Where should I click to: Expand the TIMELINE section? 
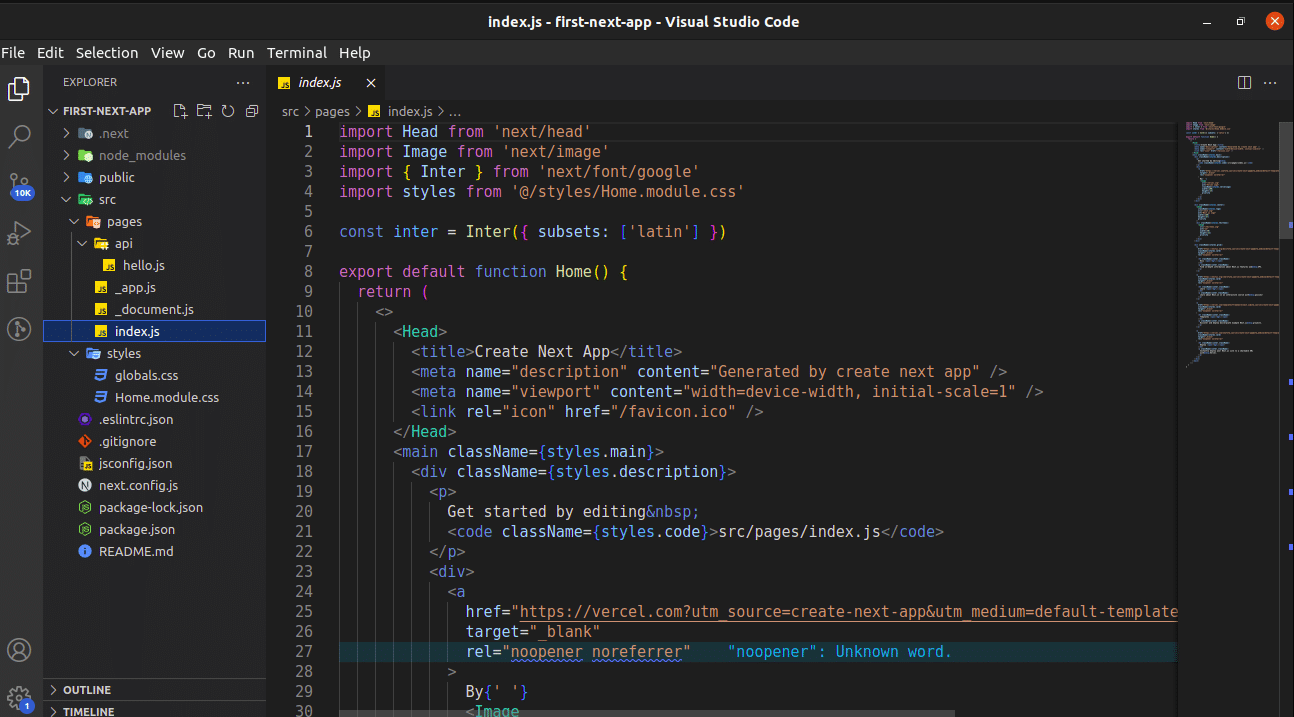click(90, 711)
